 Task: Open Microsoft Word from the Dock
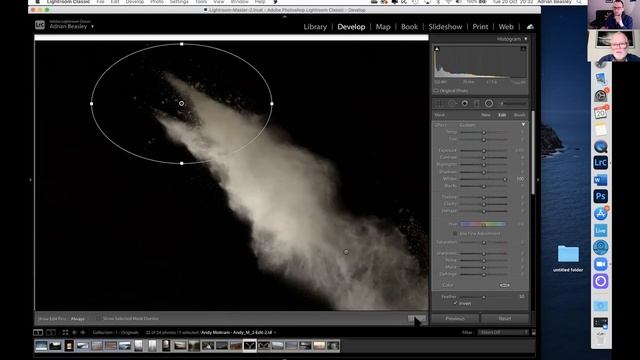600,180
